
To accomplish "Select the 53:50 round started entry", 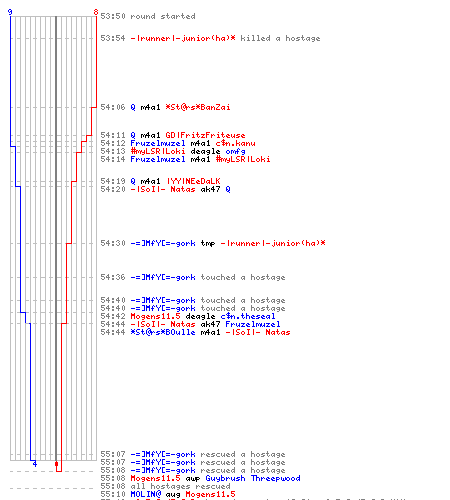I will pos(148,16).
